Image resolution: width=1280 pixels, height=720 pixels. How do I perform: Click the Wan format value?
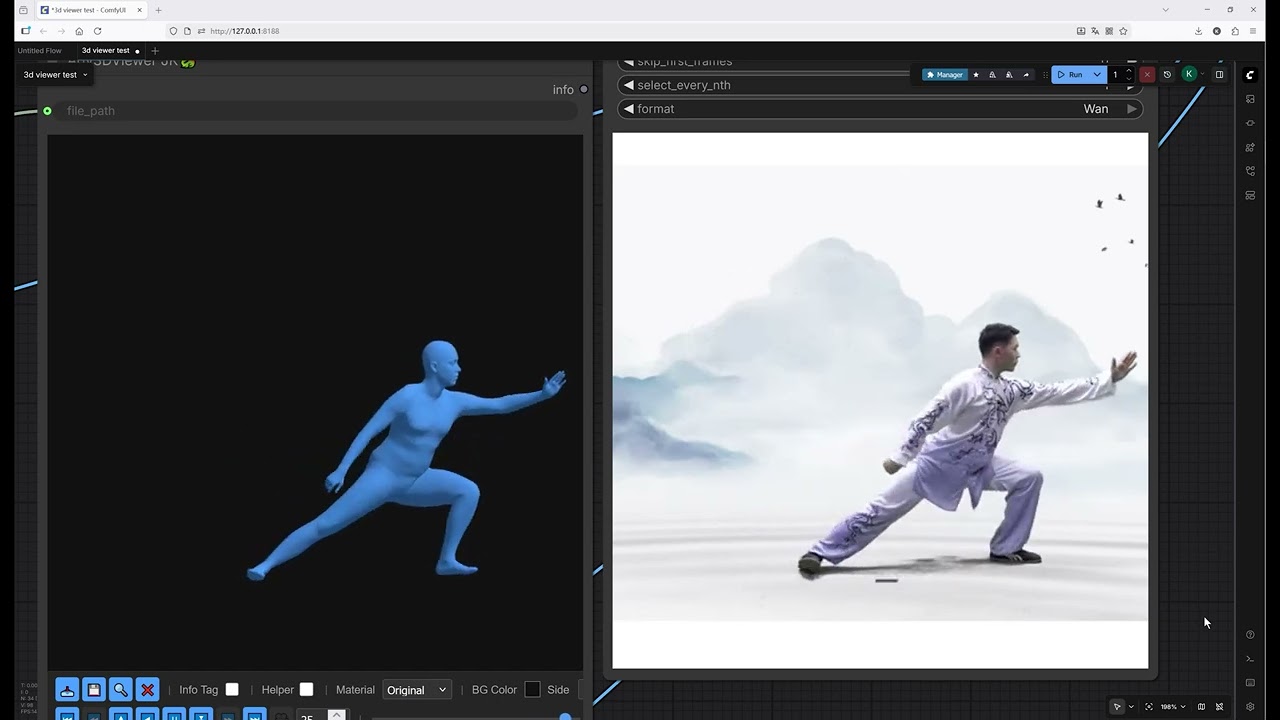click(x=1096, y=109)
